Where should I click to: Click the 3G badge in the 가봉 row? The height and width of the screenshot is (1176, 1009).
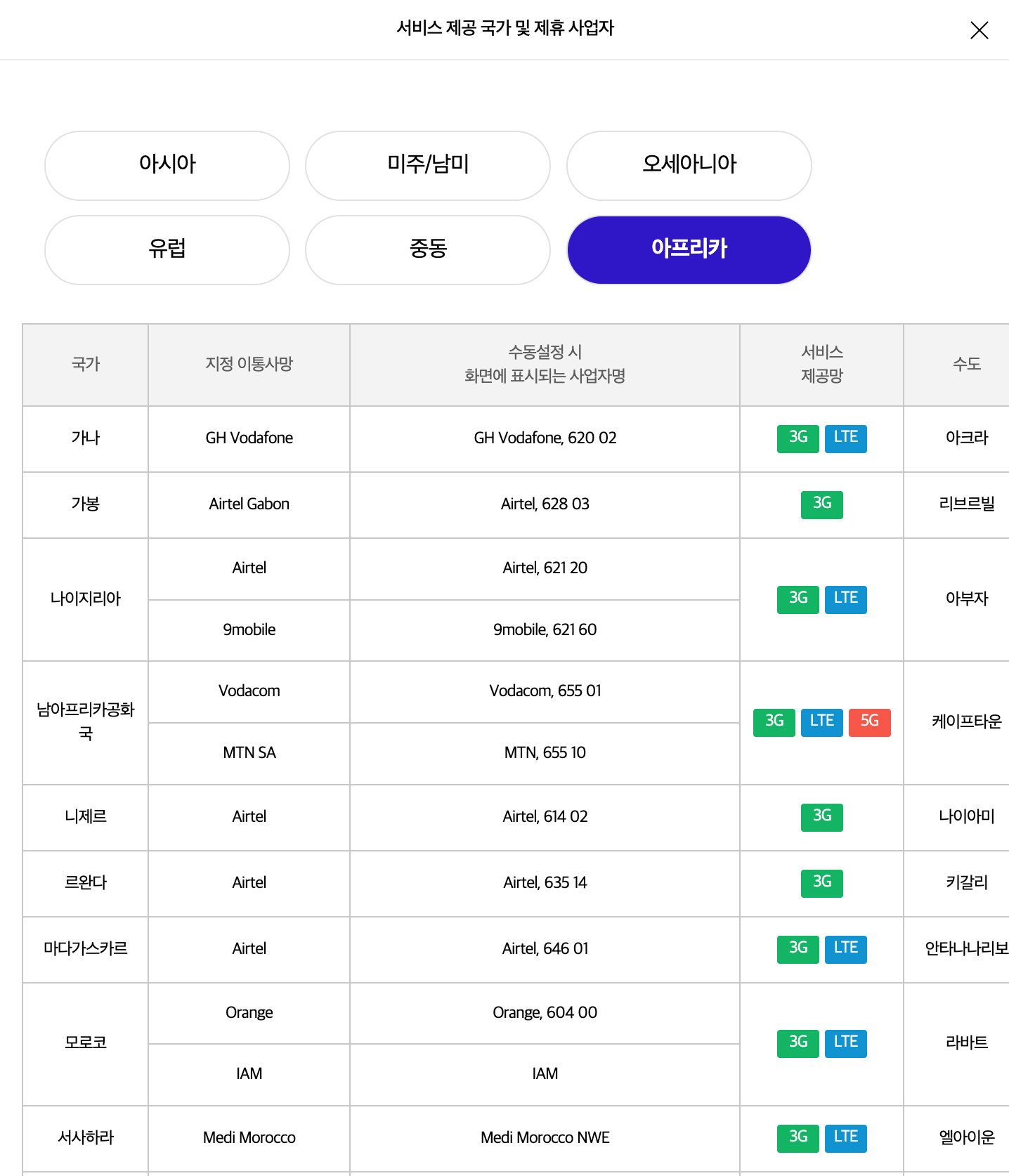point(822,504)
